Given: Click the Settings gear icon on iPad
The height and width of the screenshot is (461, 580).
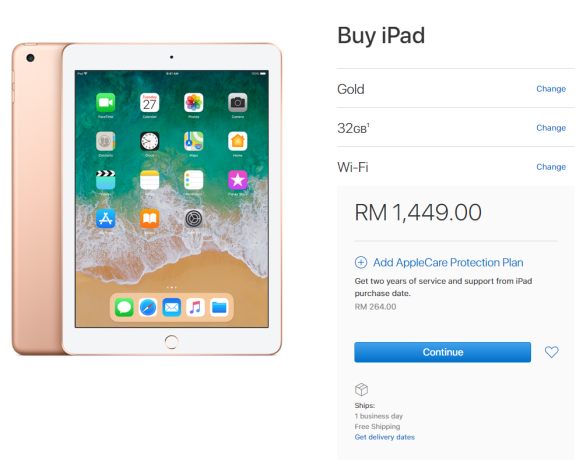Looking at the screenshot, I should [193, 219].
